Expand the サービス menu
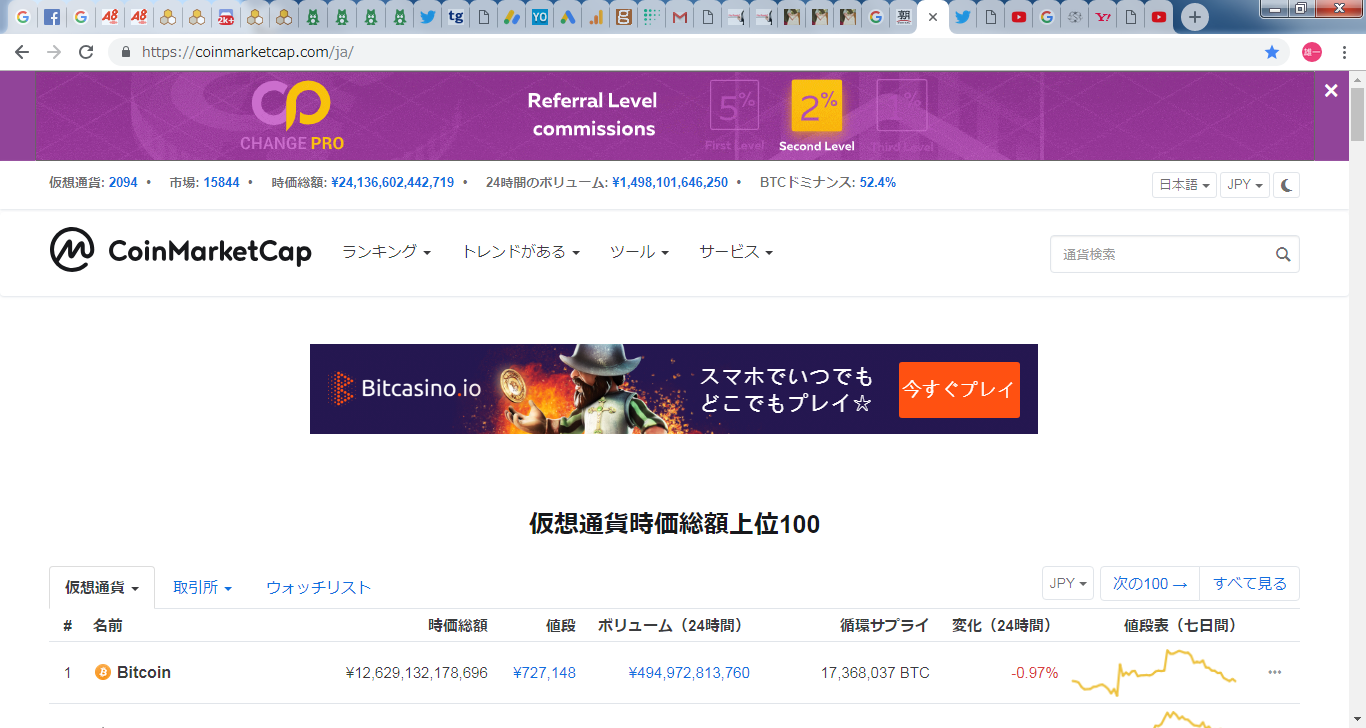This screenshot has height=728, width=1366. [736, 252]
